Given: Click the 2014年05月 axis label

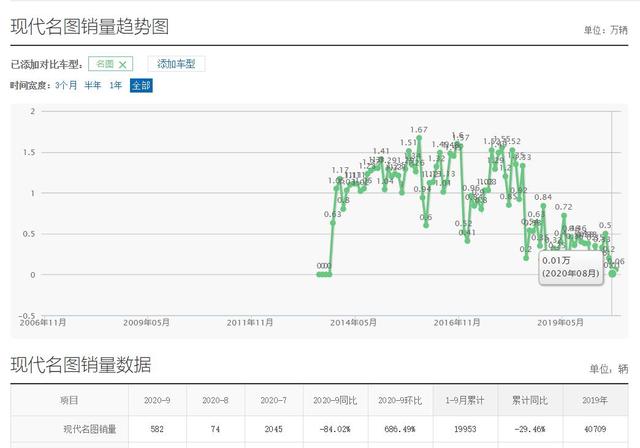Looking at the screenshot, I should (x=353, y=323).
